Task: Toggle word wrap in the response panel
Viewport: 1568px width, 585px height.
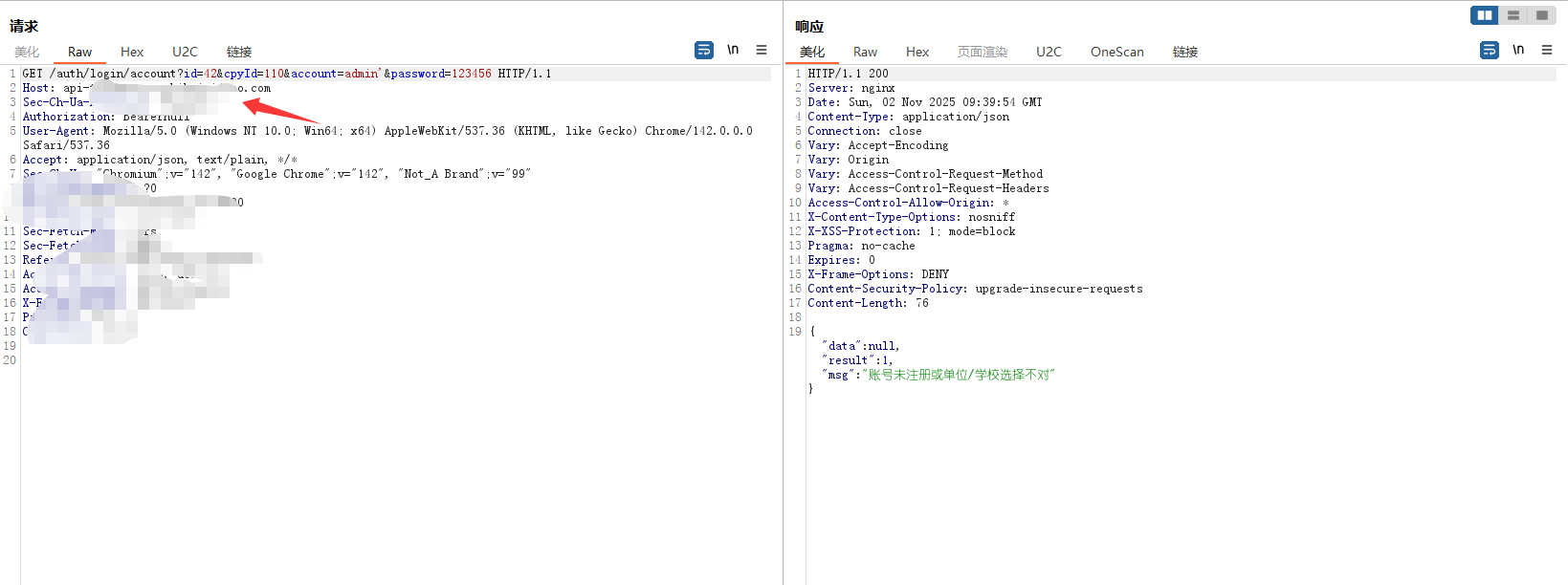Action: pyautogui.click(x=1490, y=50)
